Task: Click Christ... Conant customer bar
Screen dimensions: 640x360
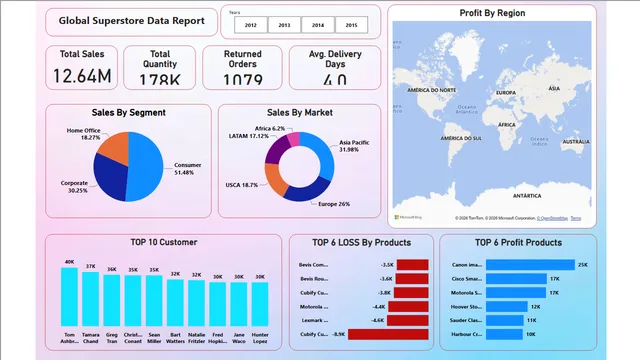Action: tap(133, 300)
